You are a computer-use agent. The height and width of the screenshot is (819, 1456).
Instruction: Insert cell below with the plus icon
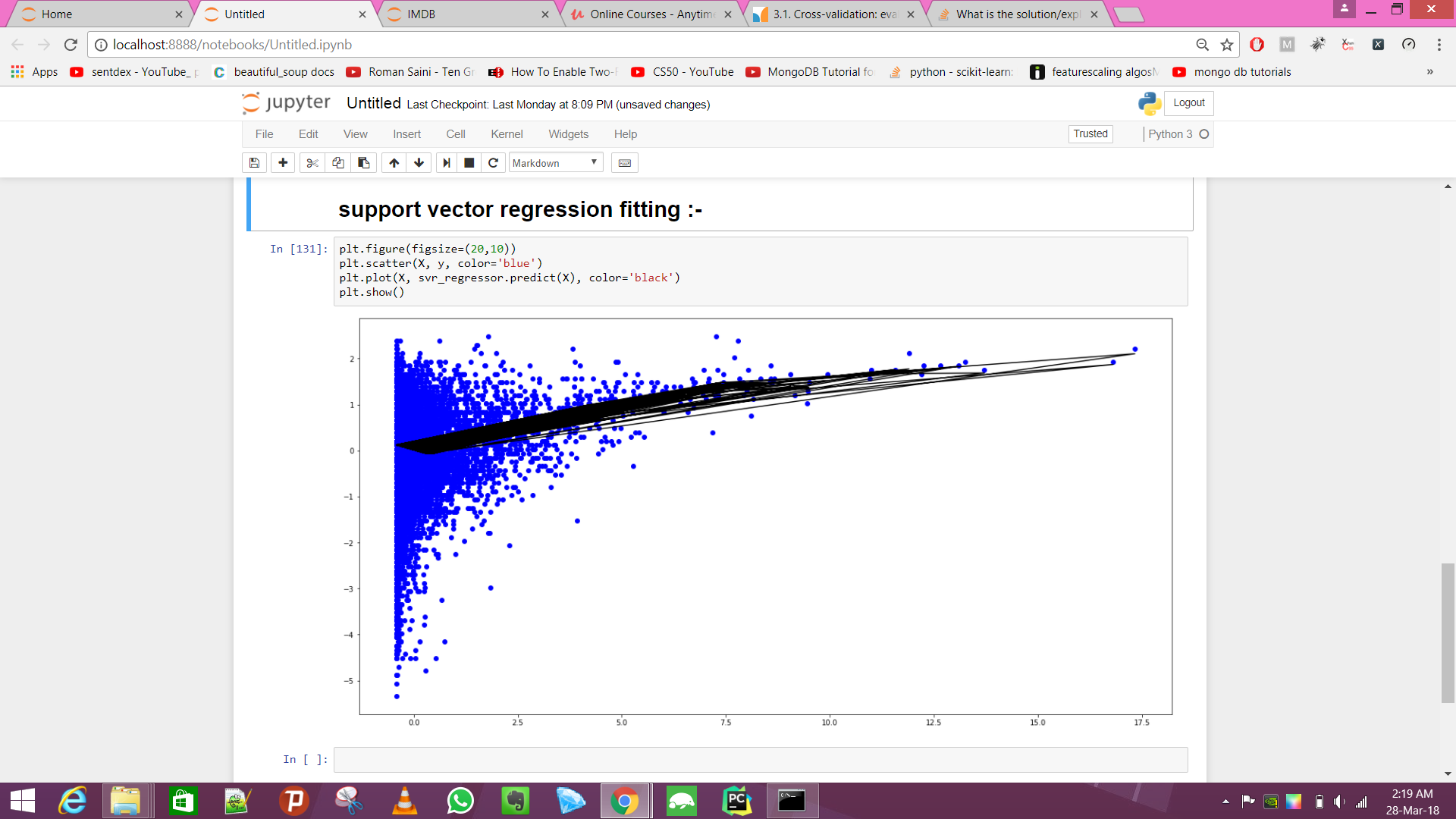coord(283,163)
